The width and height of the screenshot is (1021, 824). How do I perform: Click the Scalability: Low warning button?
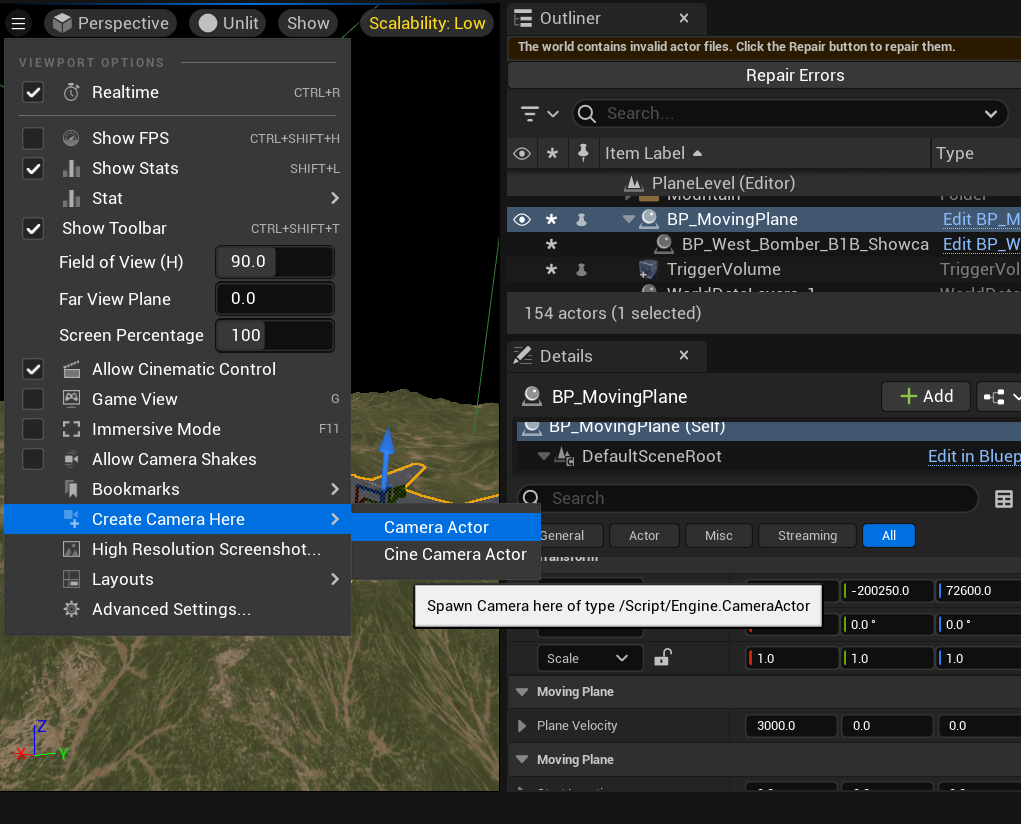click(427, 23)
